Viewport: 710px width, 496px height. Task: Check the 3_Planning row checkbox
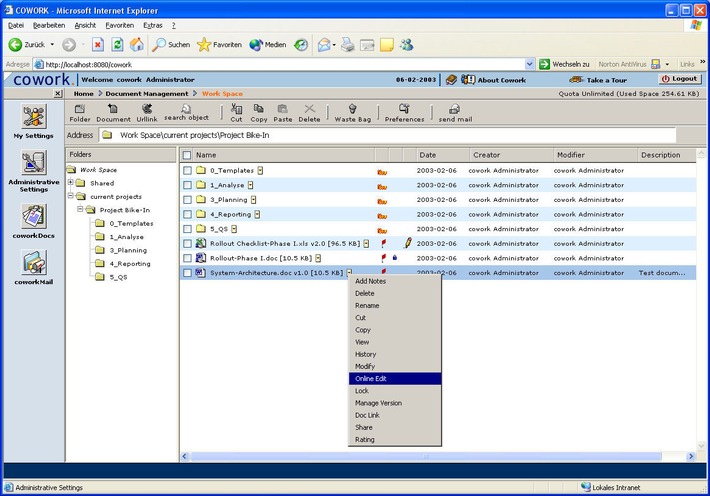[x=187, y=199]
